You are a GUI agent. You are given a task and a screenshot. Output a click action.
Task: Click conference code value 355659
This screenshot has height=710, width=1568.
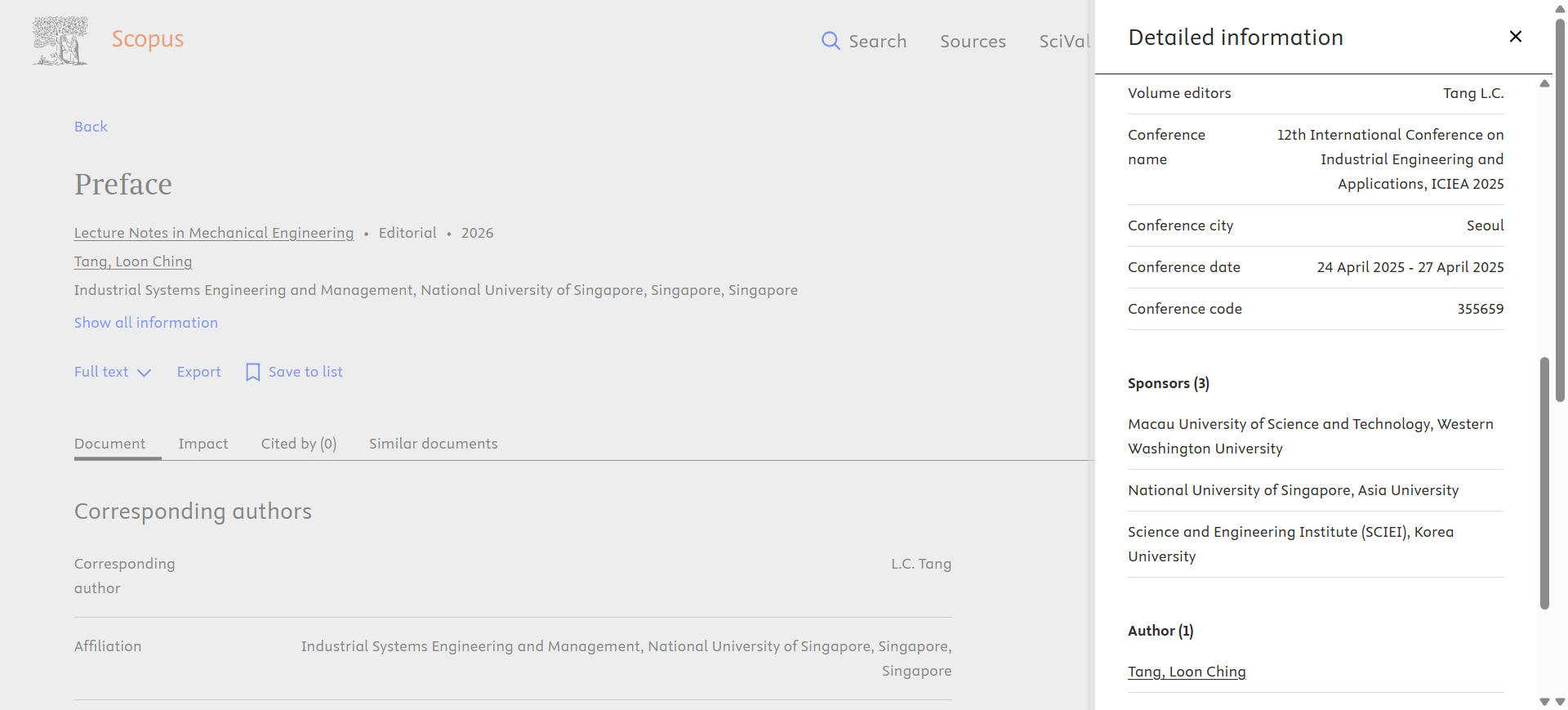[1481, 309]
